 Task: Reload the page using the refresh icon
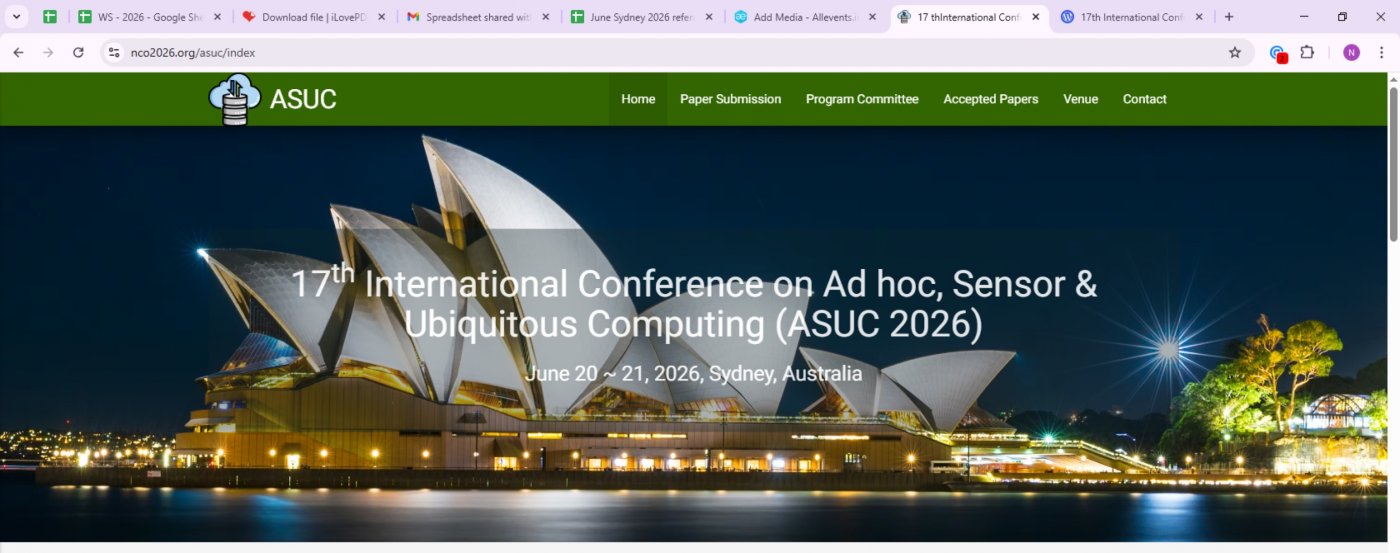(78, 53)
